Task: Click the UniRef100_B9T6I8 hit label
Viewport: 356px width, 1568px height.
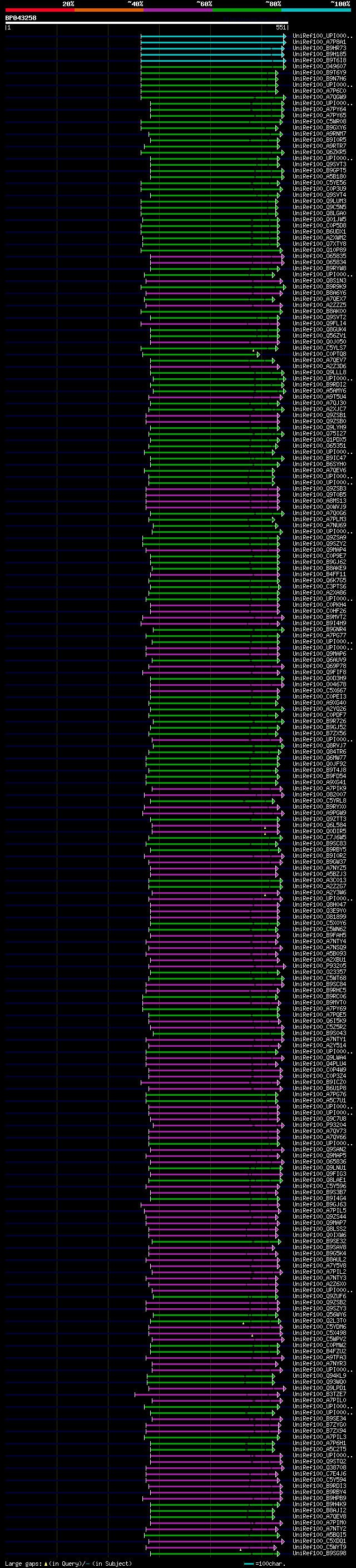Action: [x=319, y=60]
